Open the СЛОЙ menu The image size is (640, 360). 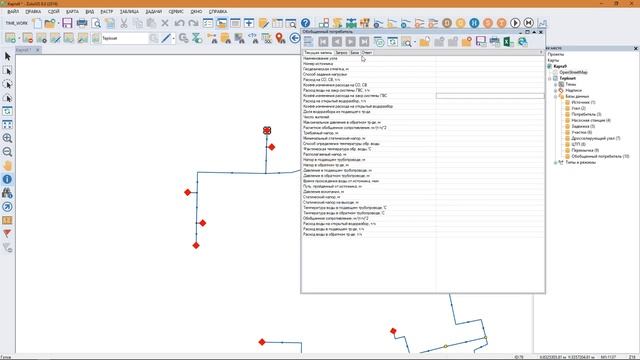click(53, 11)
